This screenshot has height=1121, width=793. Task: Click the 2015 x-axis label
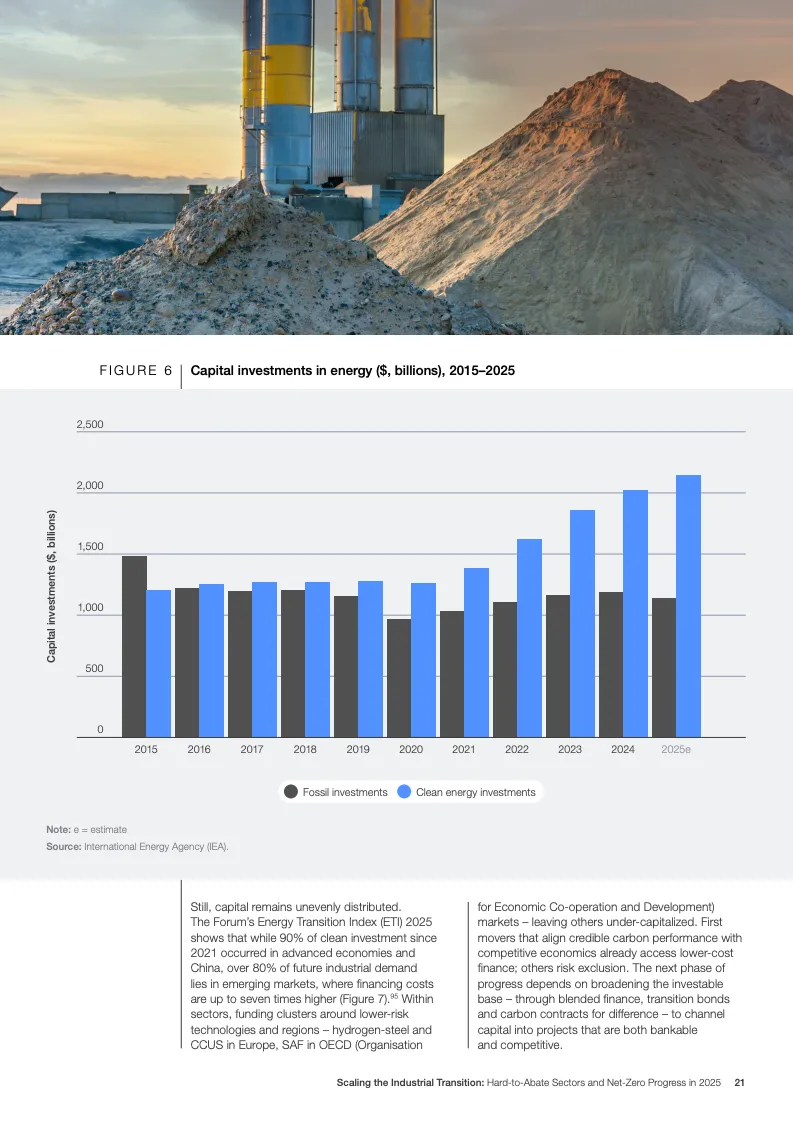[x=146, y=749]
